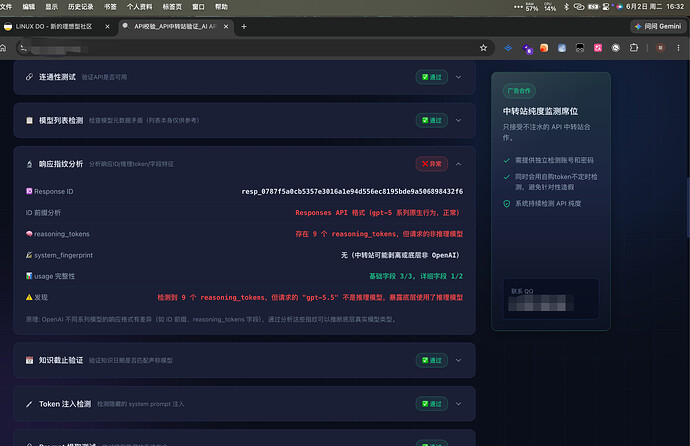Click the battery indicator in the menu bar
The height and width of the screenshot is (446, 690).
[x=593, y=7]
